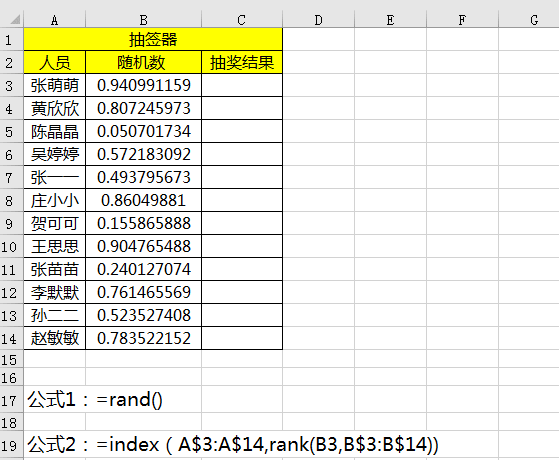
Task: Click the value 0.050701734
Action: pos(144,131)
